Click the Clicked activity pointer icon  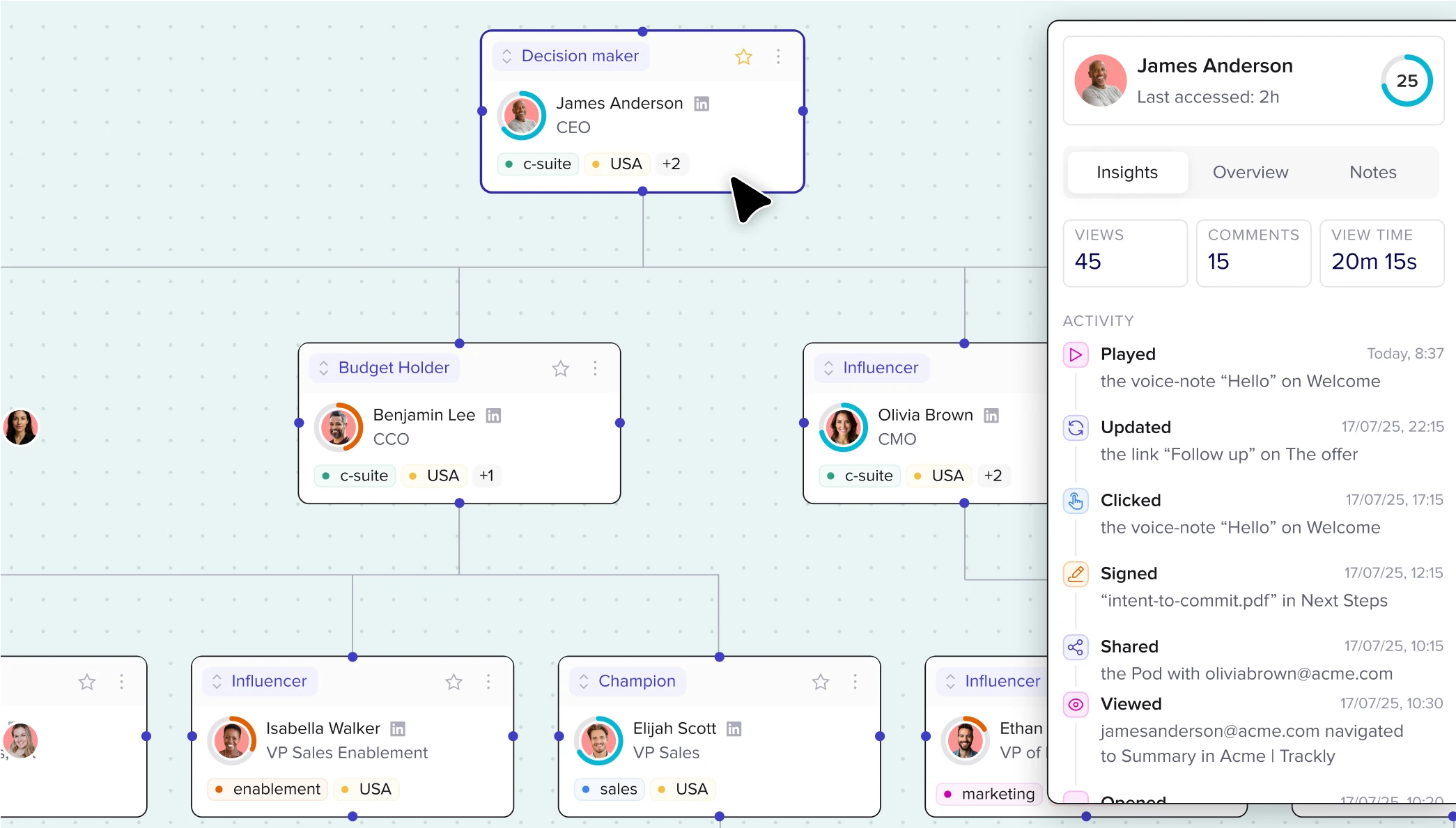1076,501
